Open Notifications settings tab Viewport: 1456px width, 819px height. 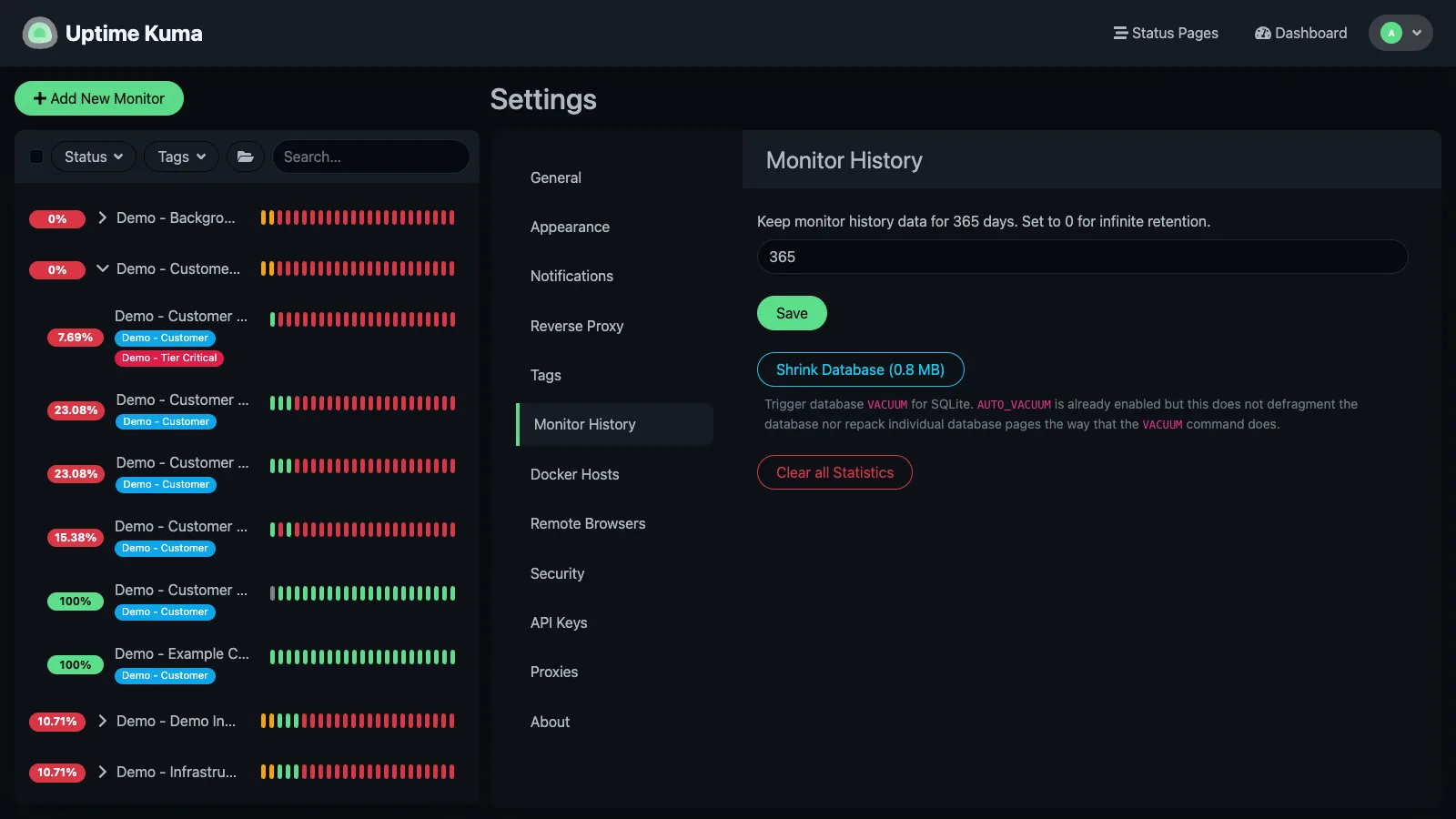point(614,276)
